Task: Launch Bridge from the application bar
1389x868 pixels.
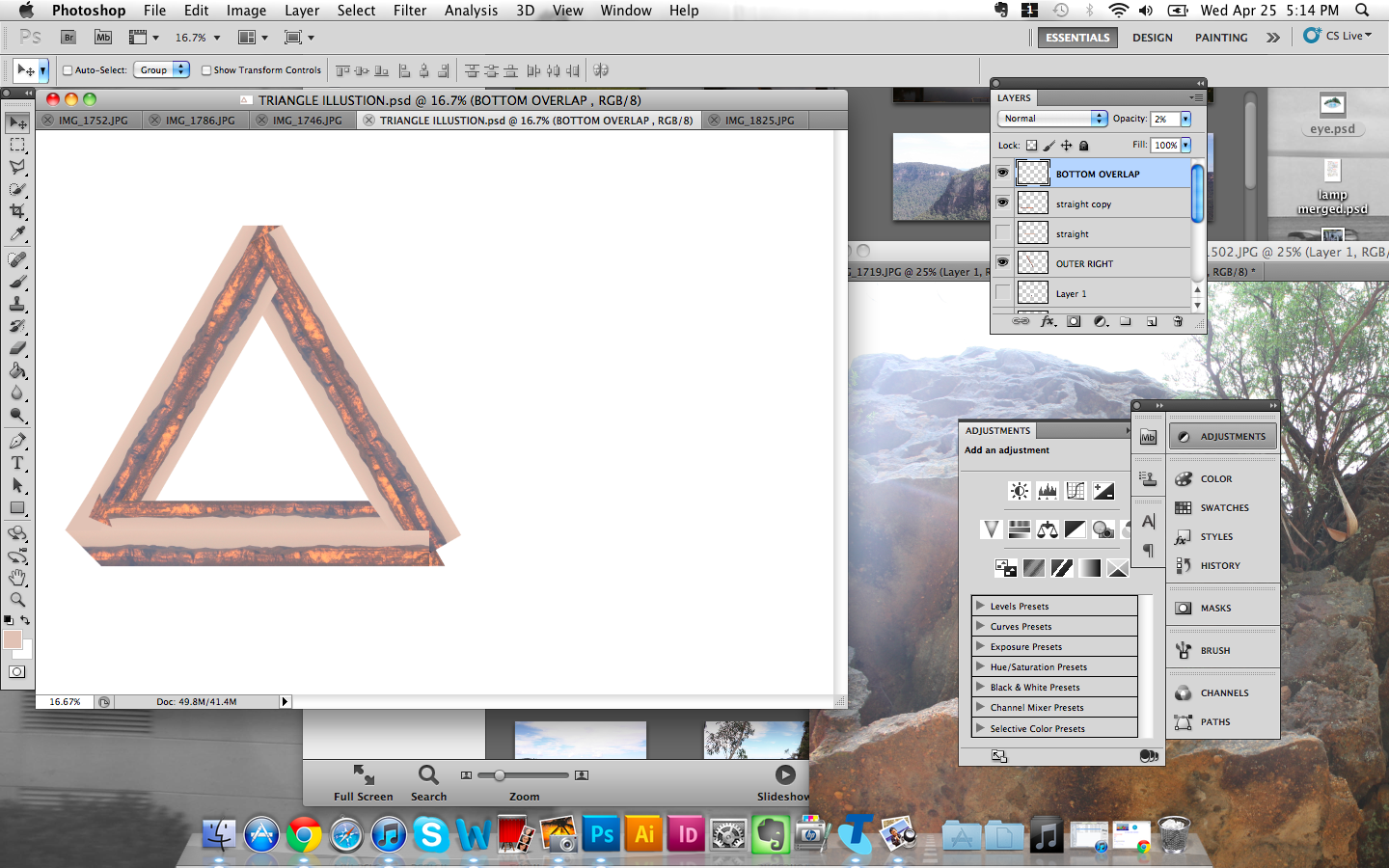Action: [68, 38]
